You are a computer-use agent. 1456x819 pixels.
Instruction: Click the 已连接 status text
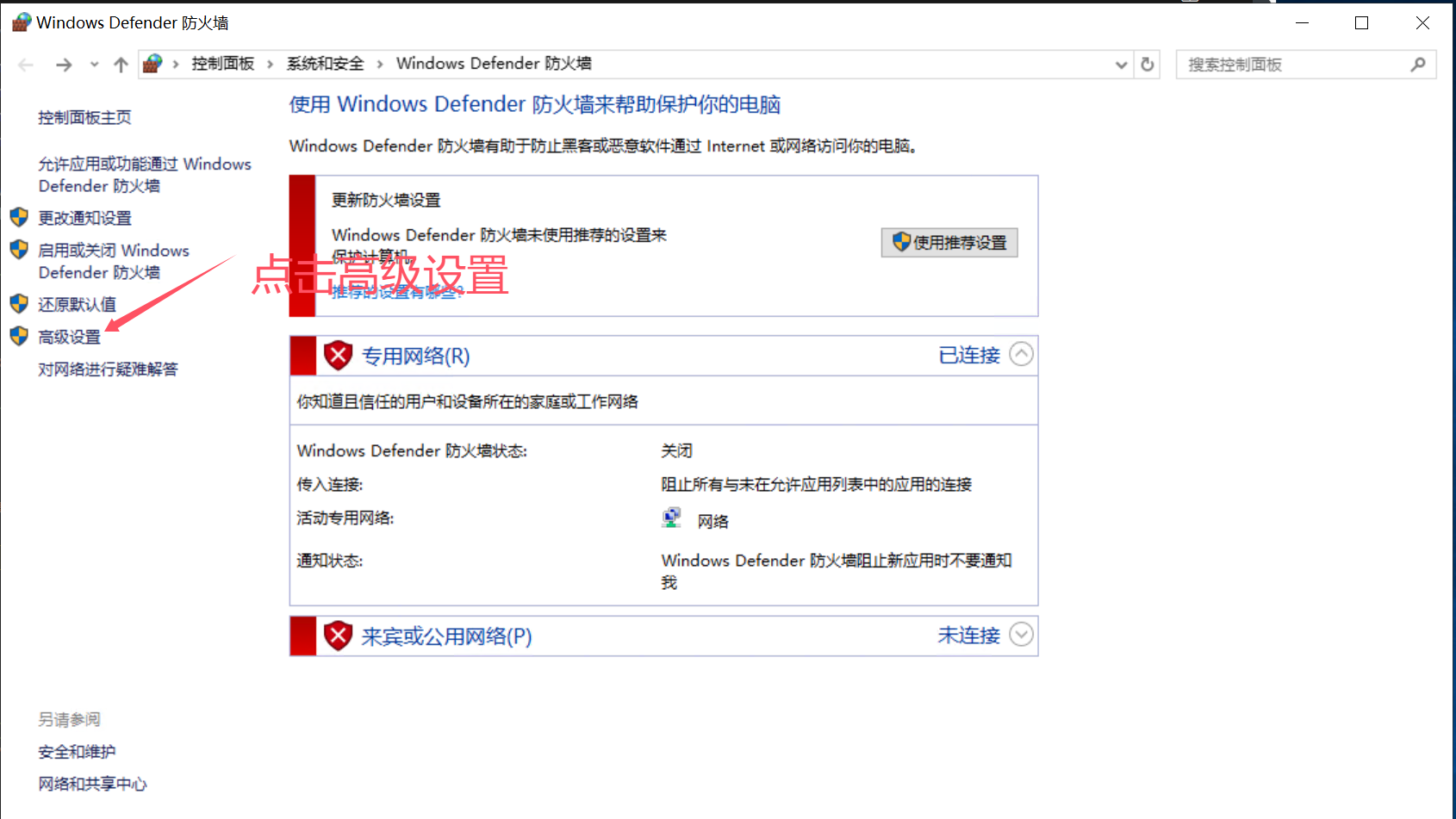(969, 355)
